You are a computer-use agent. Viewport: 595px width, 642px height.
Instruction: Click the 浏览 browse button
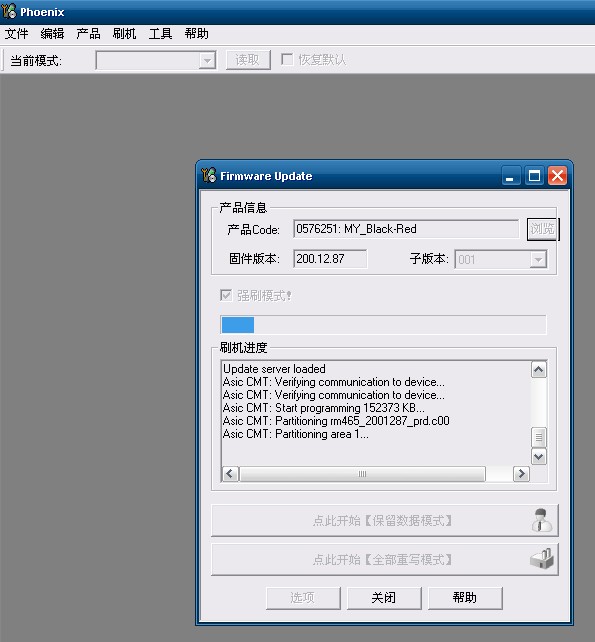pyautogui.click(x=542, y=229)
